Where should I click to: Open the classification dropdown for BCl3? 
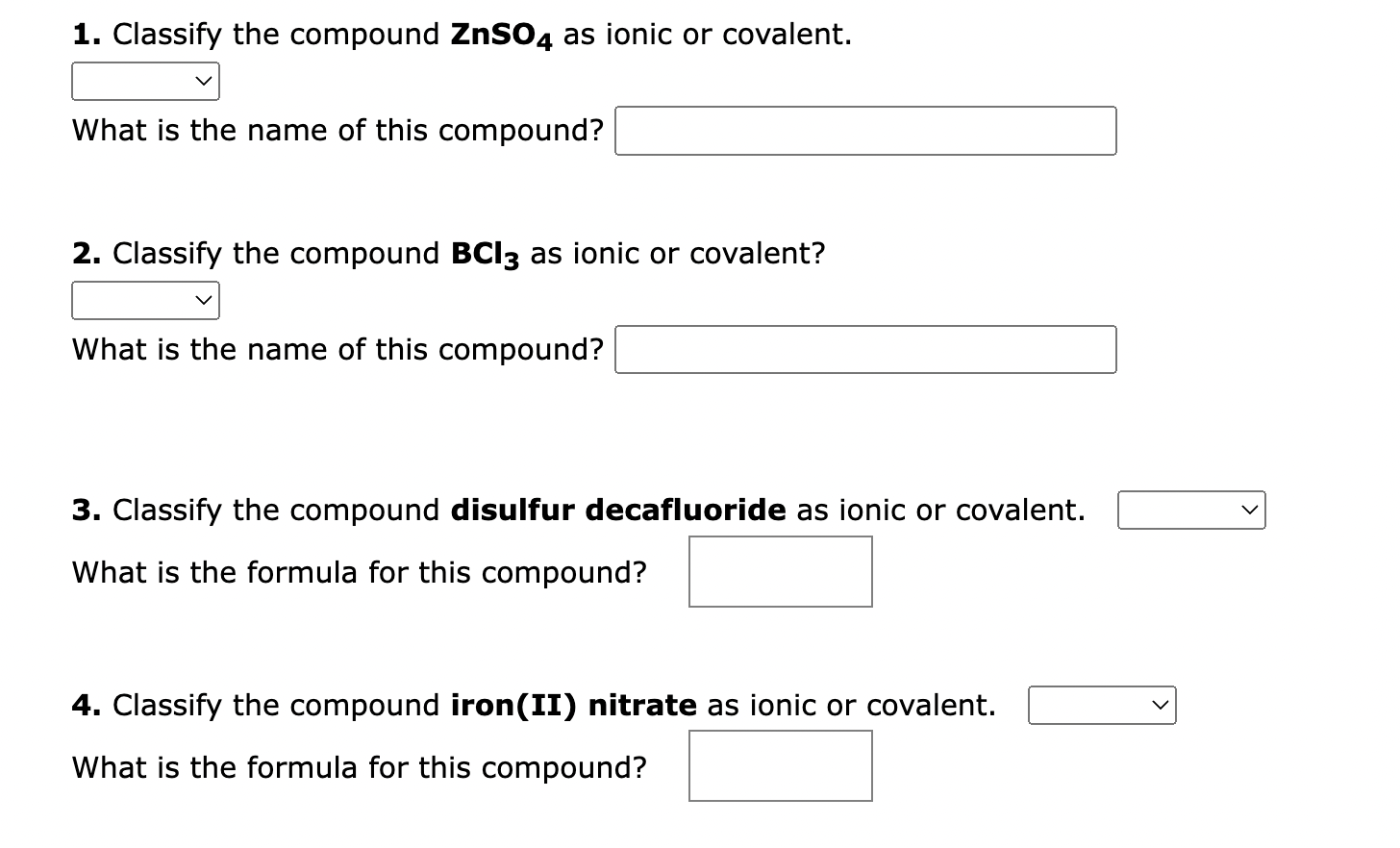pyautogui.click(x=144, y=300)
